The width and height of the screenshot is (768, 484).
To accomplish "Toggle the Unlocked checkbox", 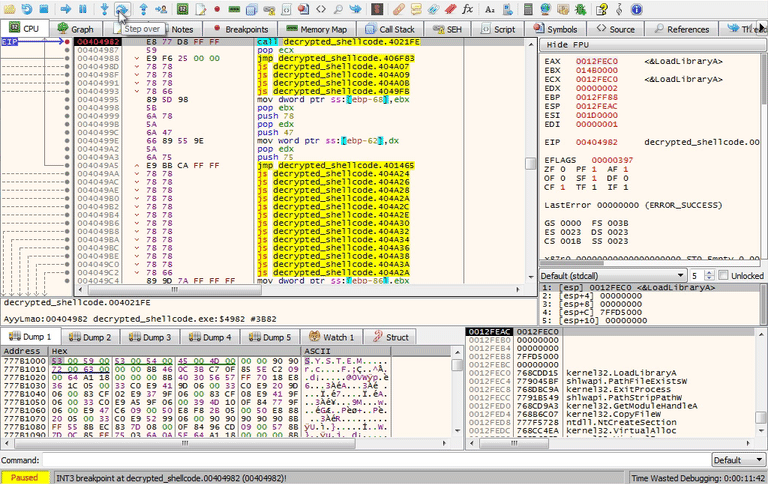I will coord(724,275).
